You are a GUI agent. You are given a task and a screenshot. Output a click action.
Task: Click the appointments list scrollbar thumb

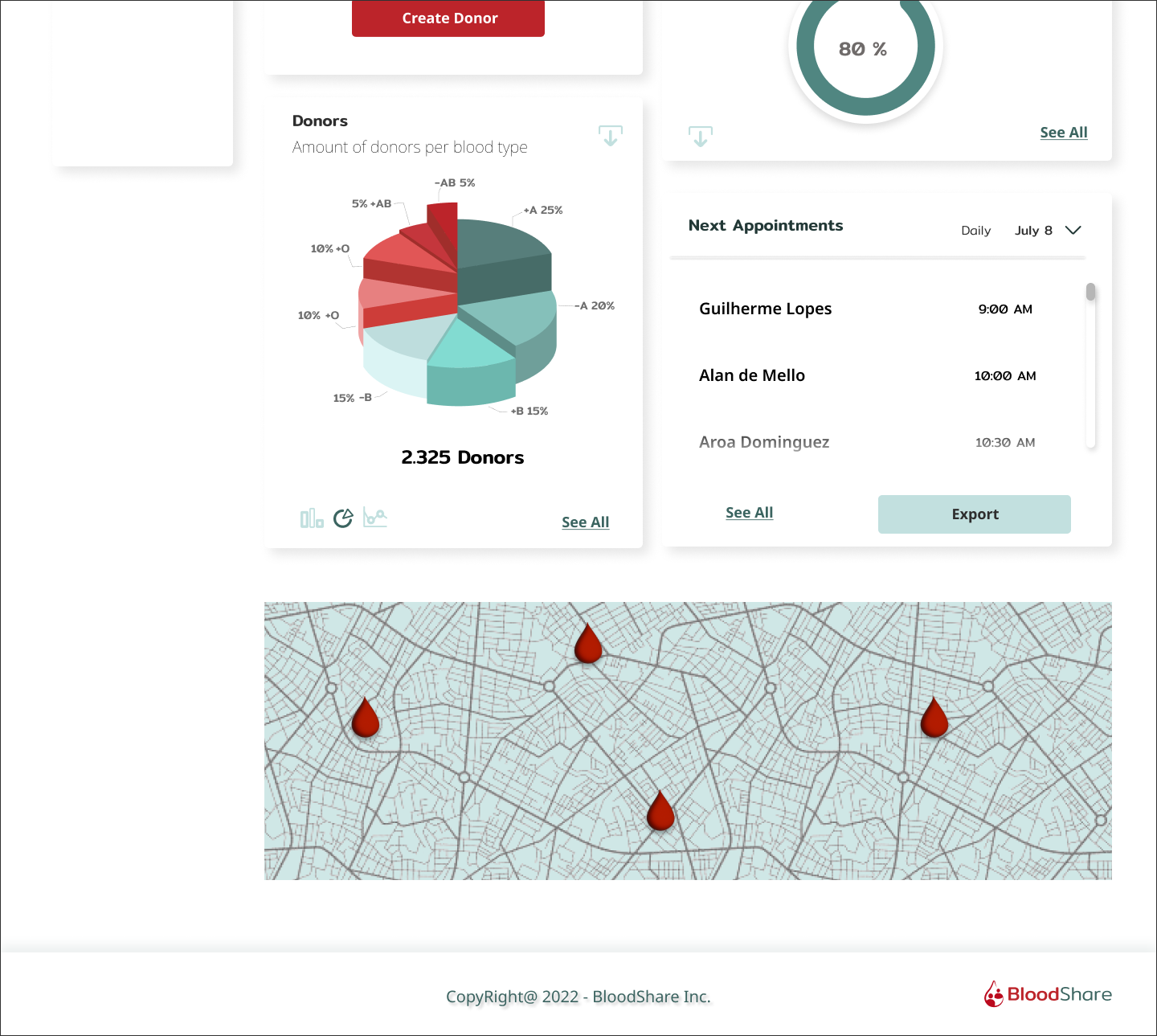click(1090, 292)
